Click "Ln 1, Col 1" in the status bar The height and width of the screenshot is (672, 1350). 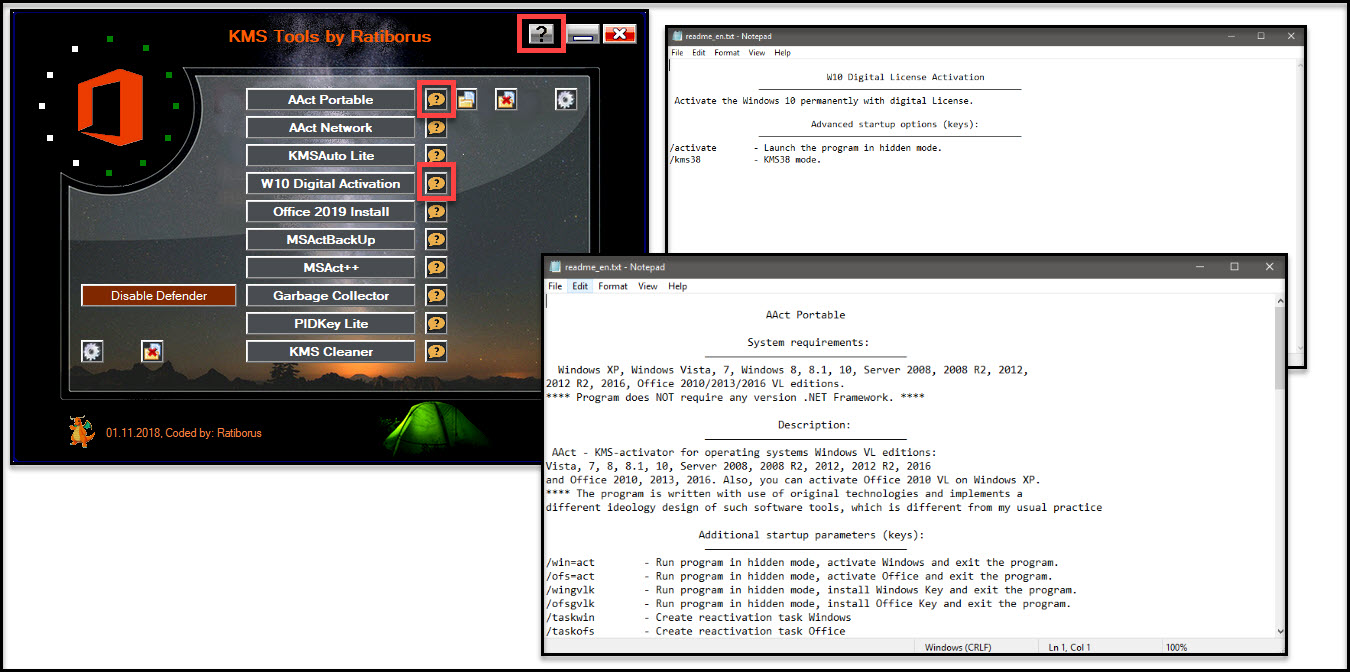1070,647
